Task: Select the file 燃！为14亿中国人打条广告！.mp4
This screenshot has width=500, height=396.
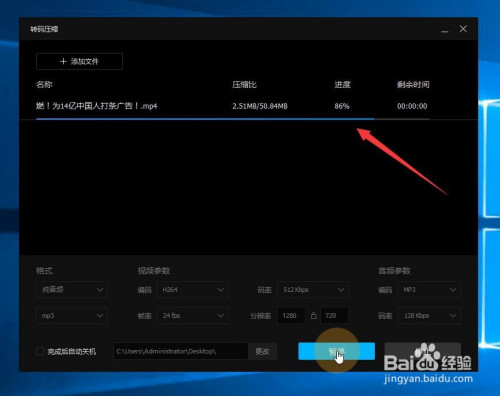Action: [x=96, y=106]
